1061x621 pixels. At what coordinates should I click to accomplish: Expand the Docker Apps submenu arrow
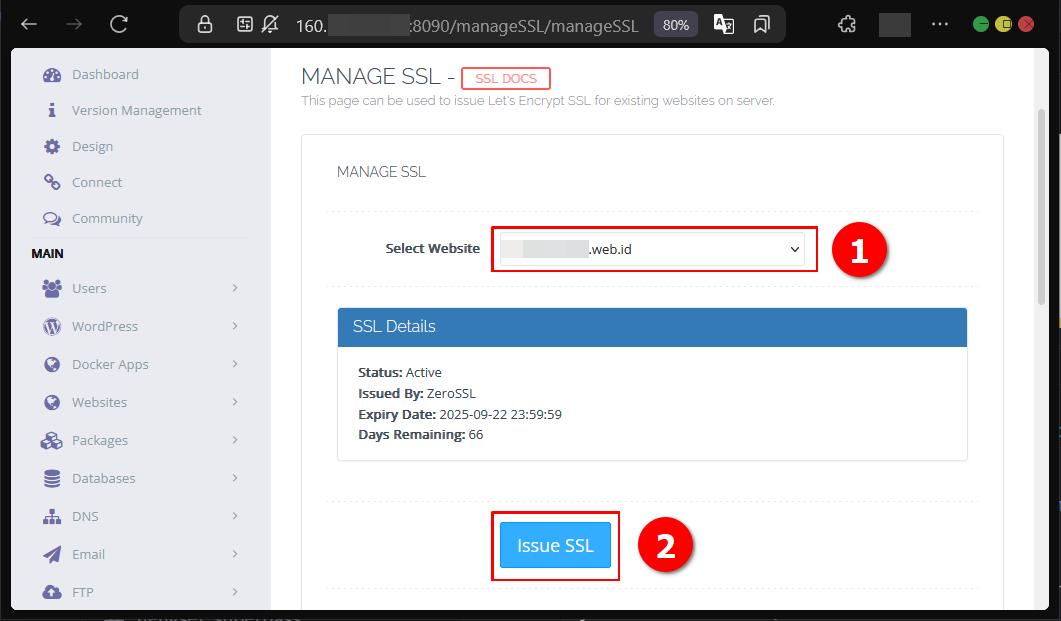[x=235, y=365]
